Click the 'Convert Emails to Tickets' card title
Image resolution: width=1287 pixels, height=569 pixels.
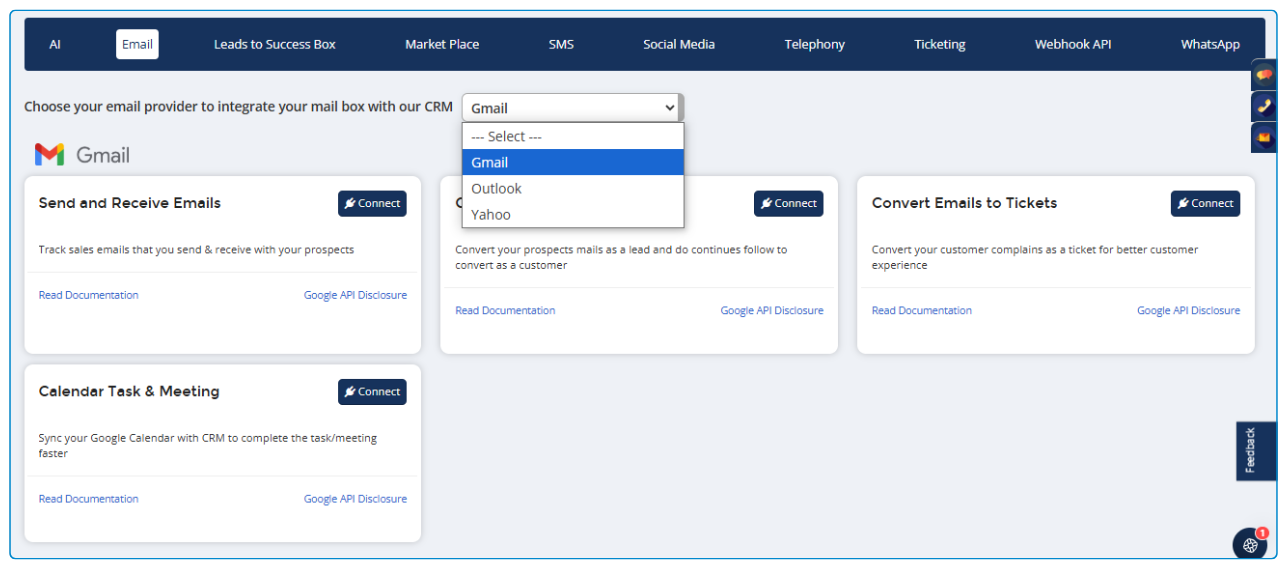[x=964, y=203]
